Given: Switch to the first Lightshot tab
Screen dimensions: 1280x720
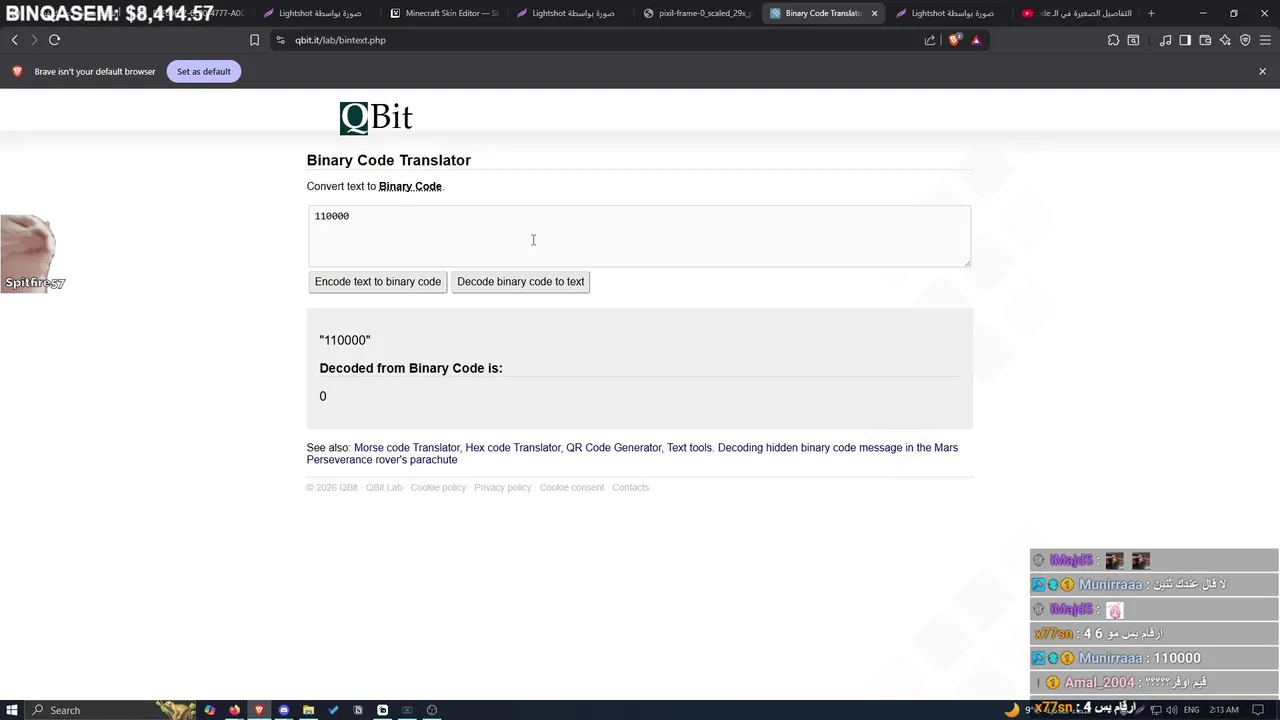Looking at the screenshot, I should tap(318, 13).
